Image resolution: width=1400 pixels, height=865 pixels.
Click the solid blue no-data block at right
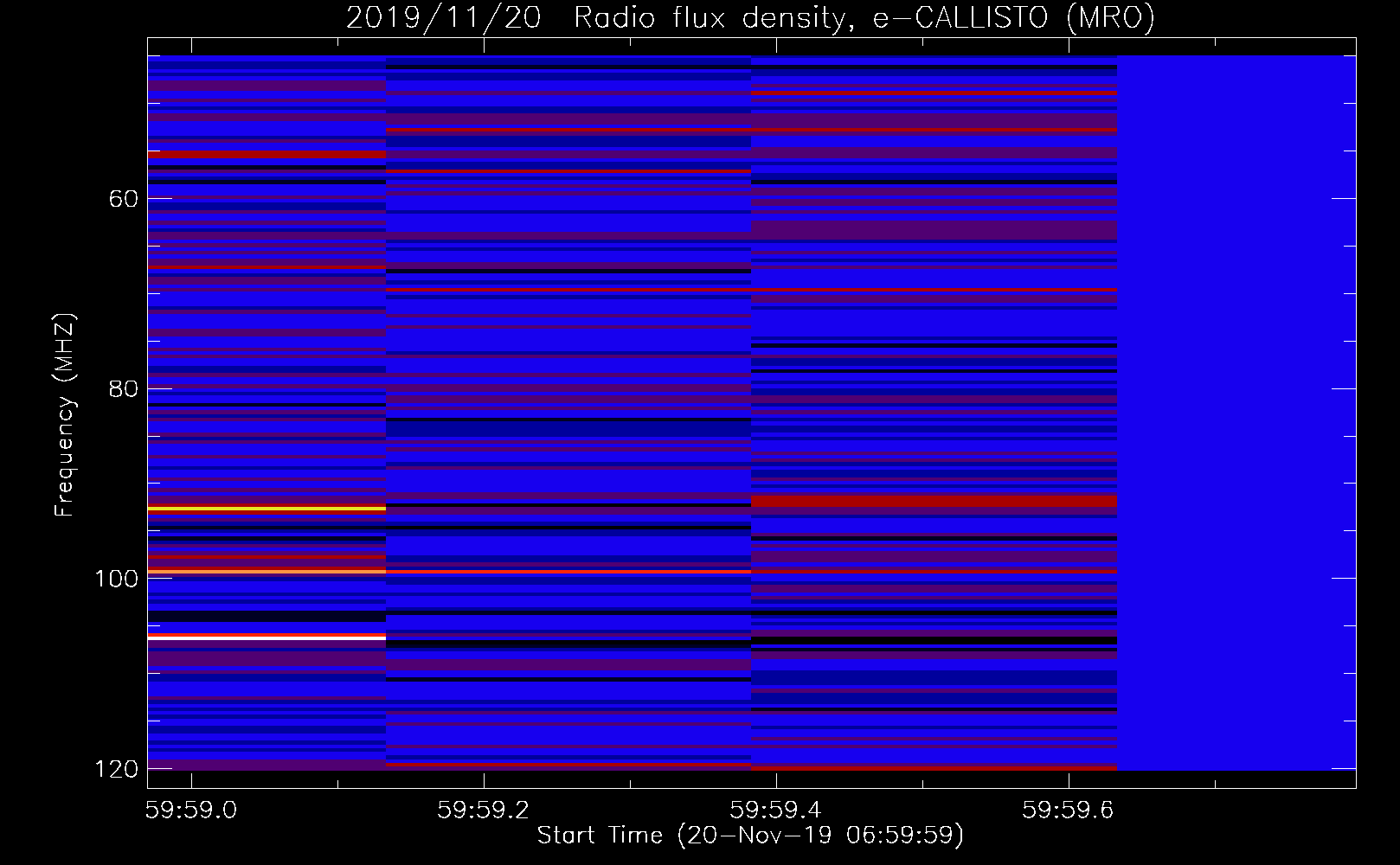[1236, 413]
